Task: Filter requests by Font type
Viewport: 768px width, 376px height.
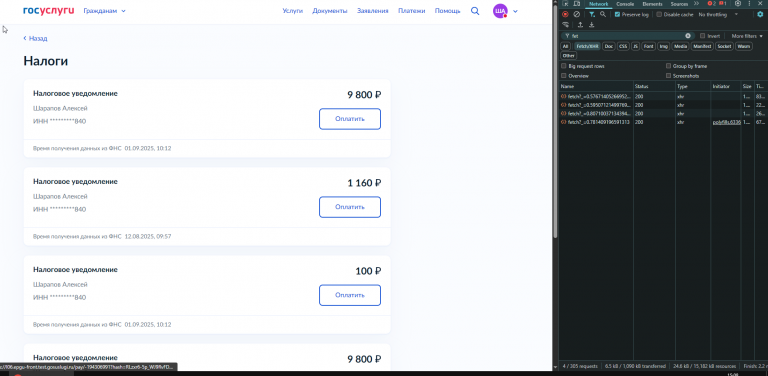Action: [648, 46]
